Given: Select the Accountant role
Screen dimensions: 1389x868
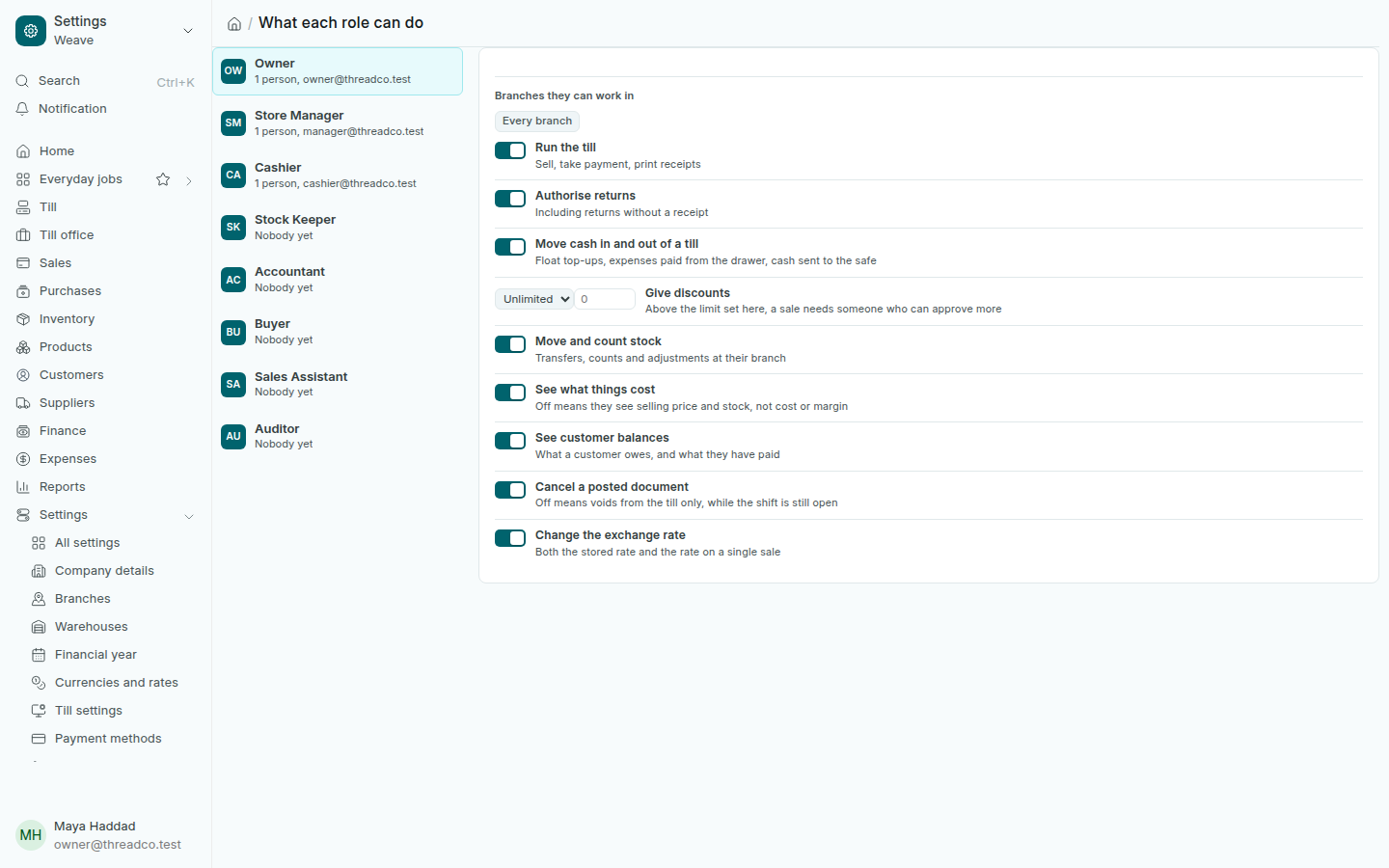Looking at the screenshot, I should pyautogui.click(x=338, y=280).
